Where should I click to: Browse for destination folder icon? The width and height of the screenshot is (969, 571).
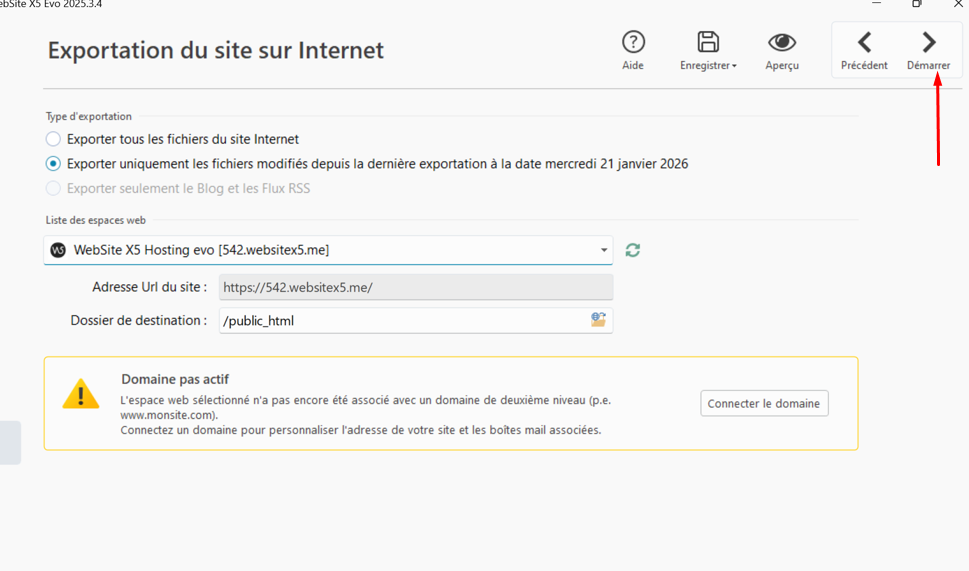point(598,320)
